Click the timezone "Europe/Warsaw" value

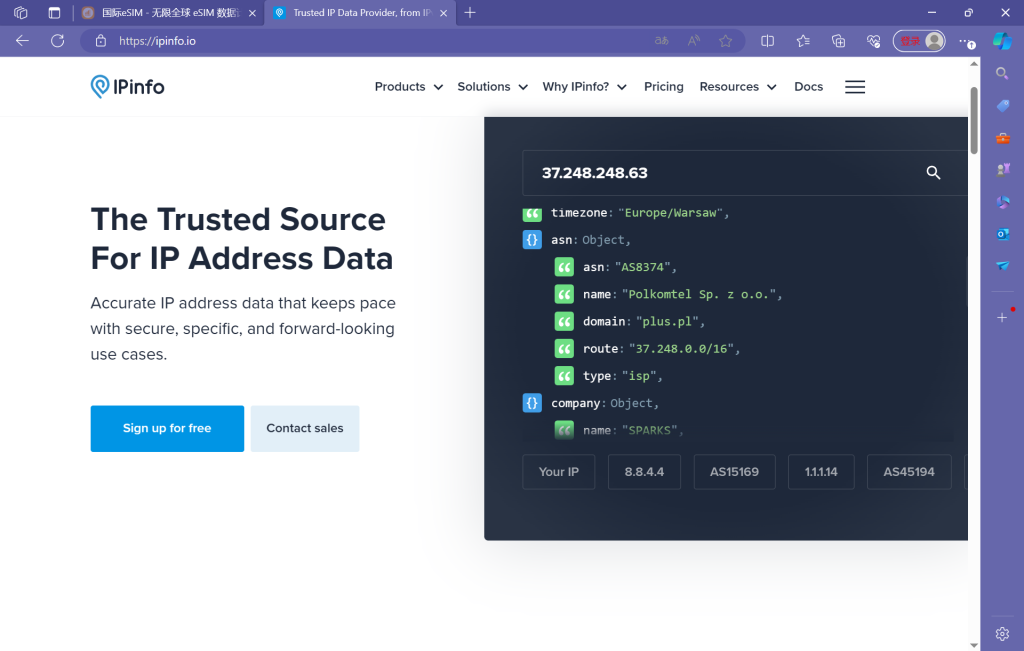pos(670,213)
